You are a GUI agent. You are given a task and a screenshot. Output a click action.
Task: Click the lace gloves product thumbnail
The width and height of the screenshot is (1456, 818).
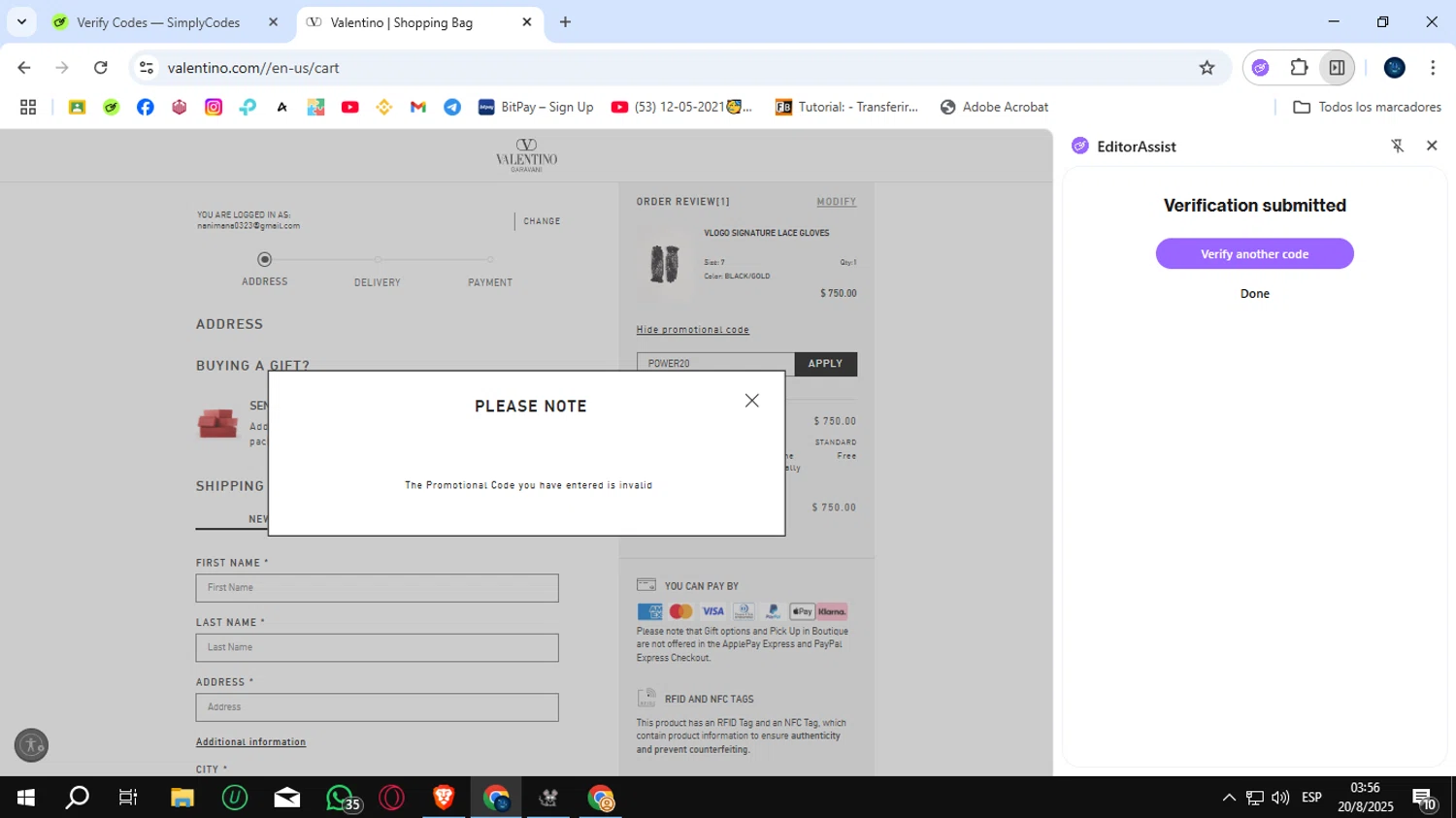coord(665,263)
